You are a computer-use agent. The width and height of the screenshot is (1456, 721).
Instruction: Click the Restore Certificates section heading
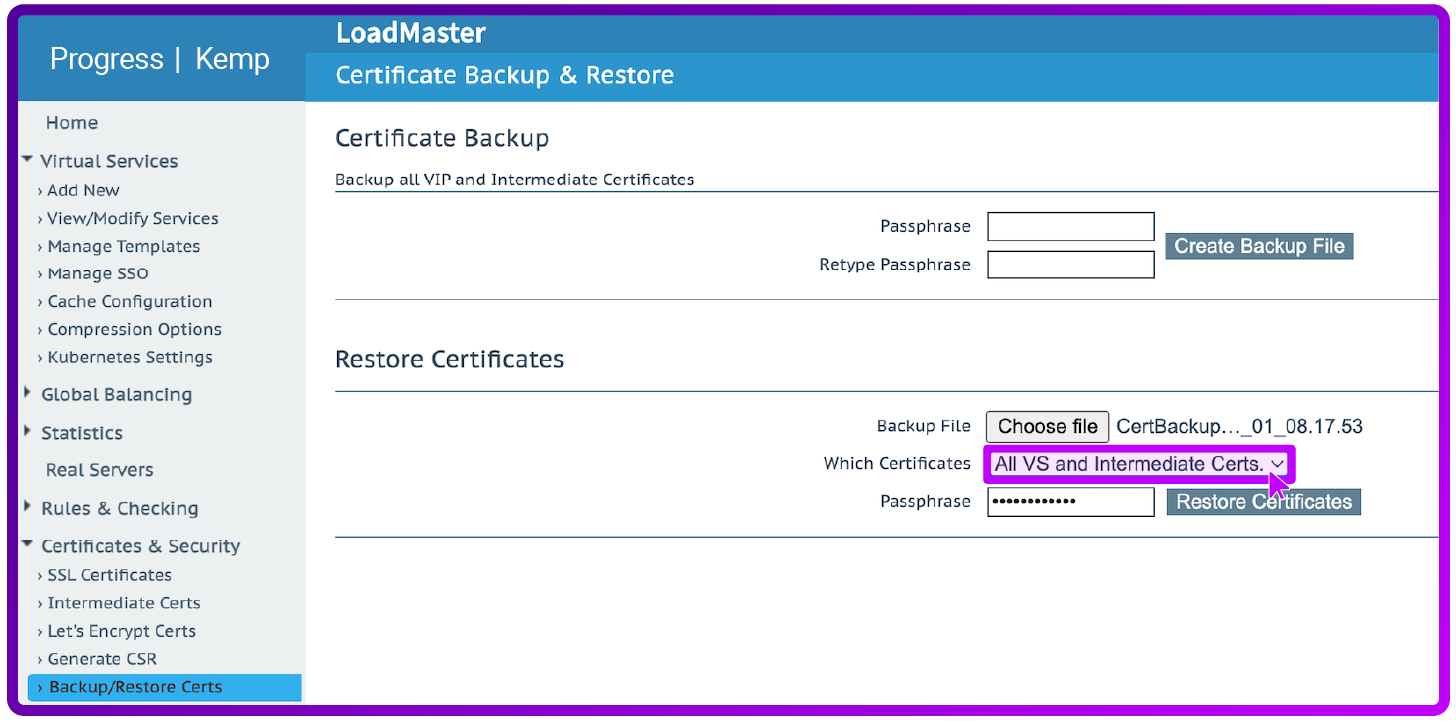pyautogui.click(x=450, y=358)
